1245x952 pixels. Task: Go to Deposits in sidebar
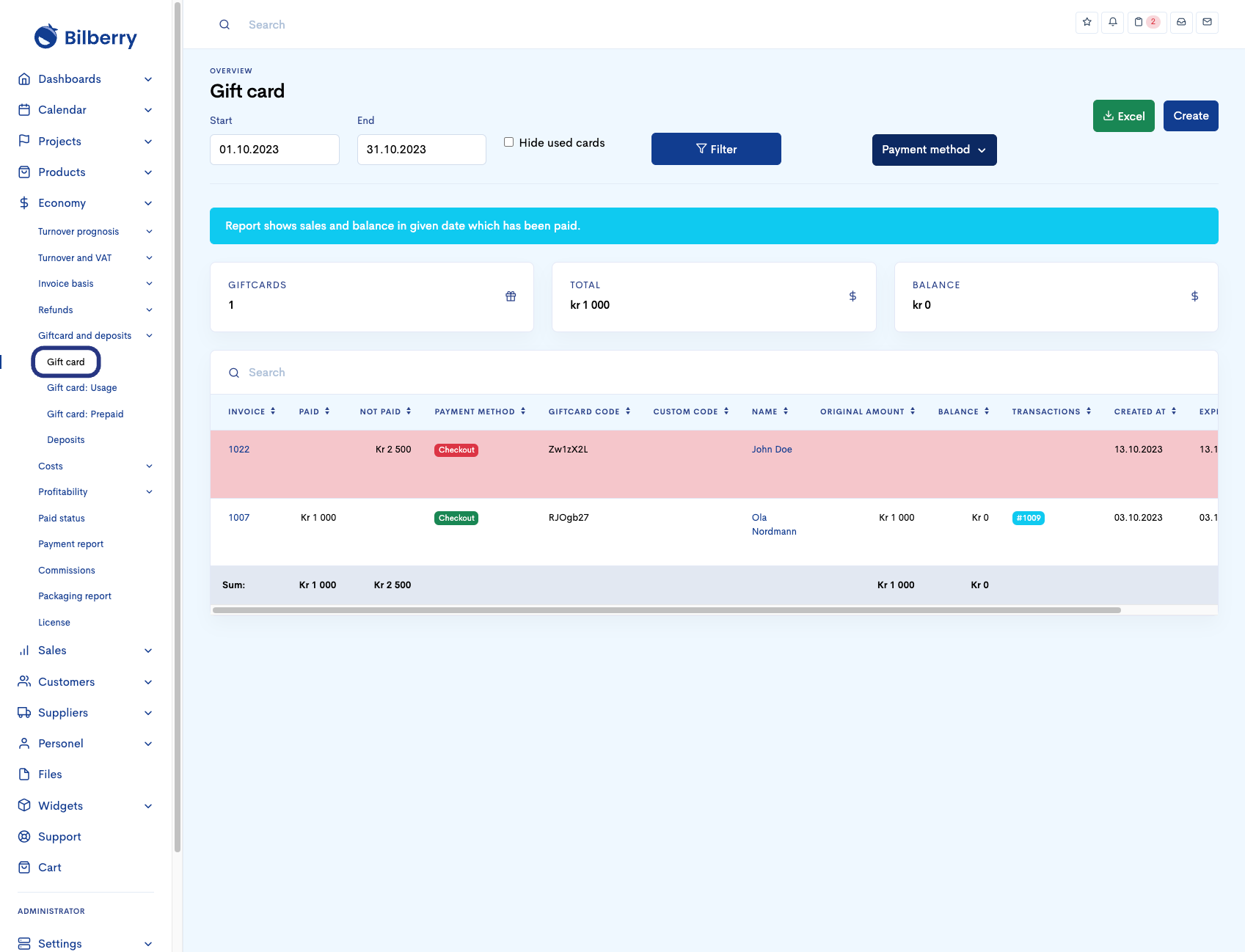66,440
